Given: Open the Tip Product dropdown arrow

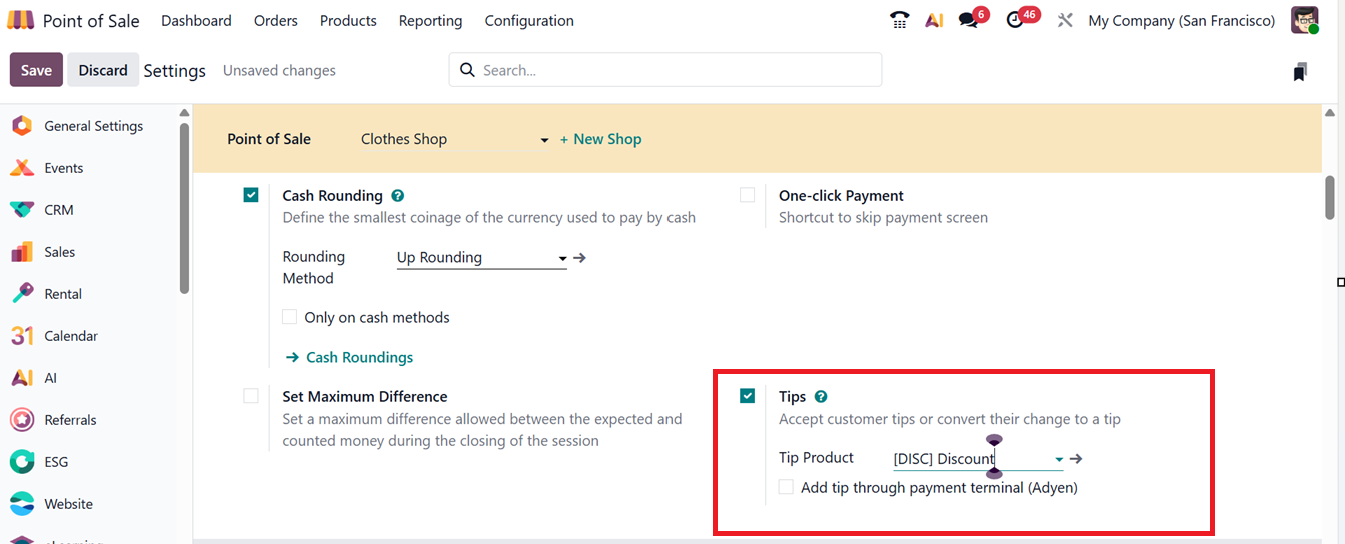Looking at the screenshot, I should (1059, 459).
